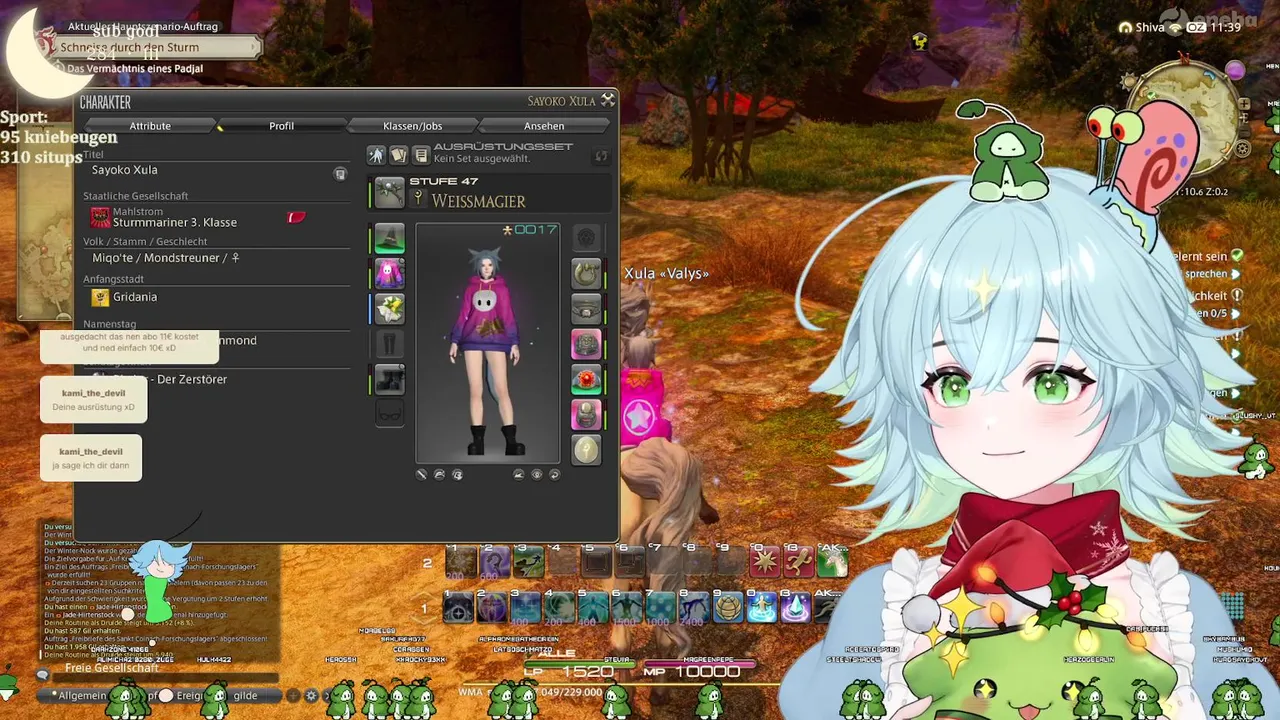Open the chat log settings gear
This screenshot has height=720, width=1280.
click(x=312, y=695)
